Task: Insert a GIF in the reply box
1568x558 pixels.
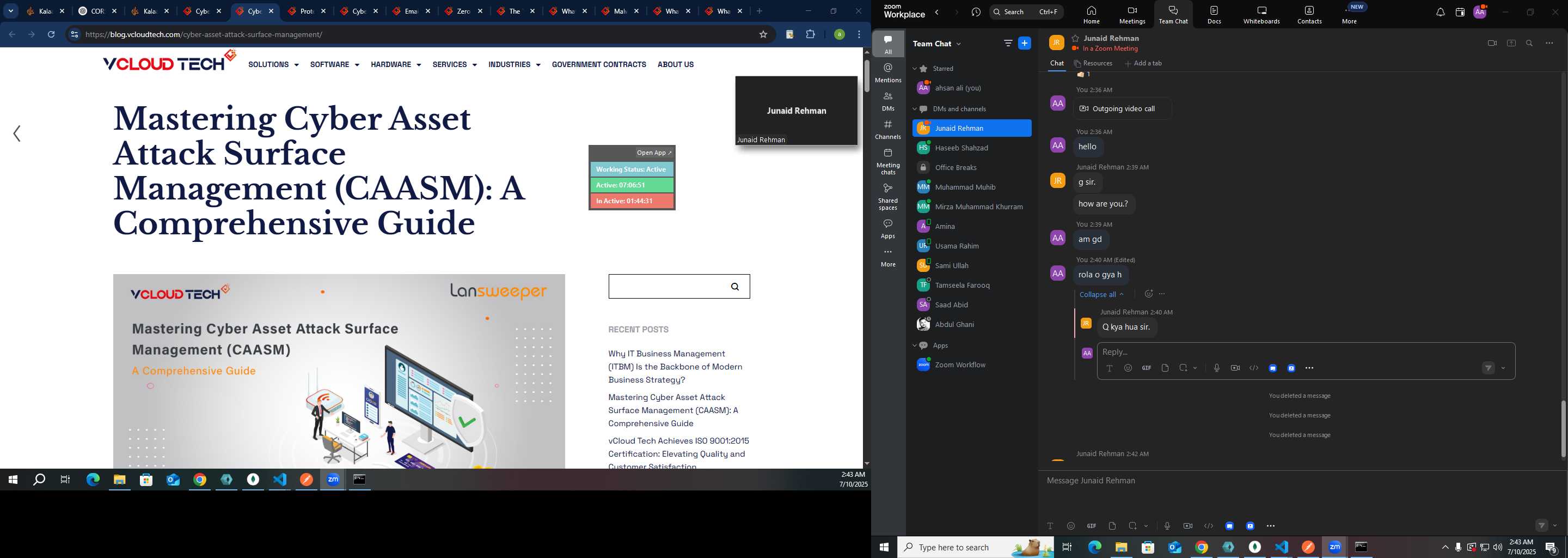Action: 1146,368
